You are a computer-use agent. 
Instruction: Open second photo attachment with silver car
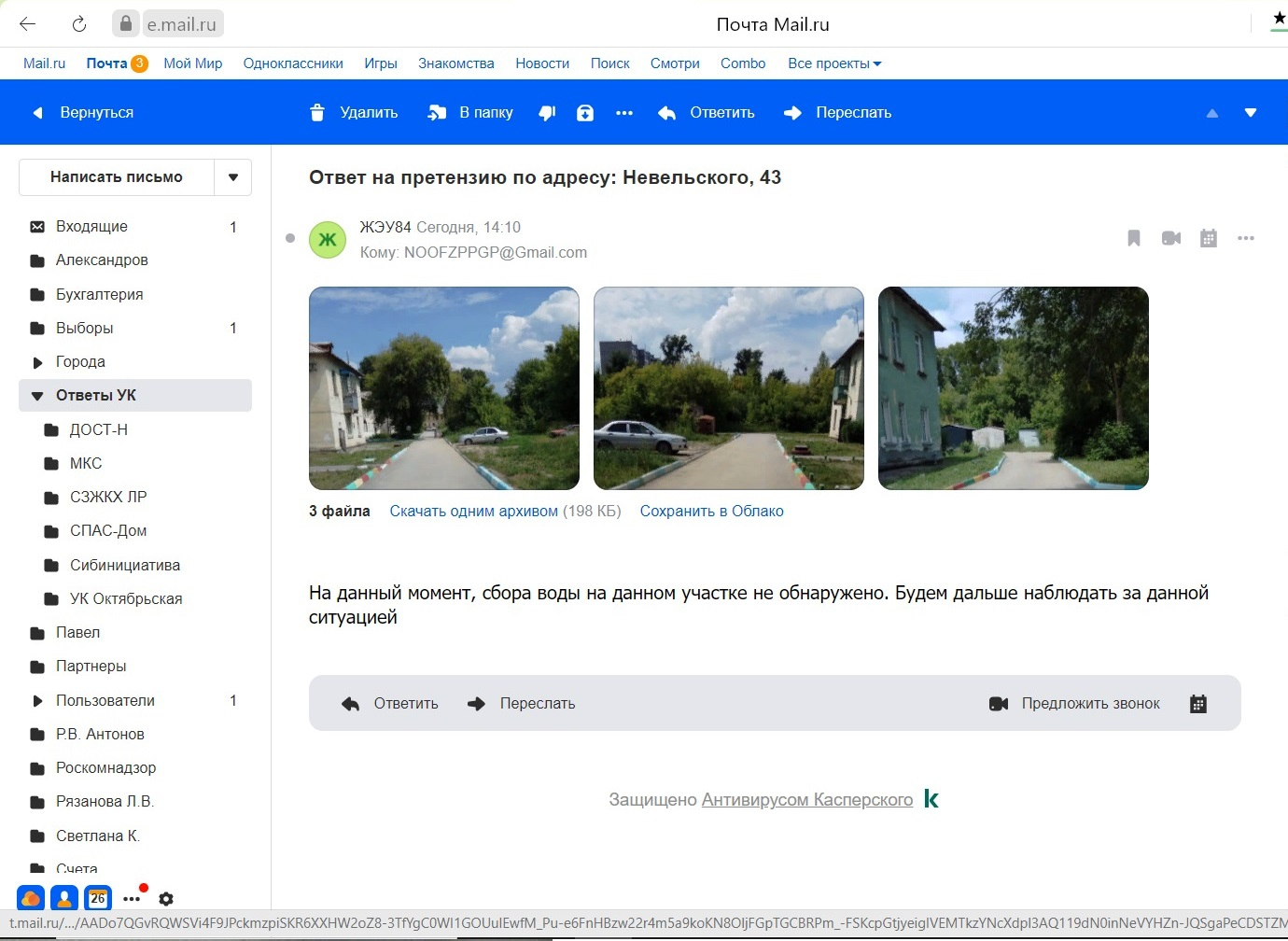pos(729,388)
